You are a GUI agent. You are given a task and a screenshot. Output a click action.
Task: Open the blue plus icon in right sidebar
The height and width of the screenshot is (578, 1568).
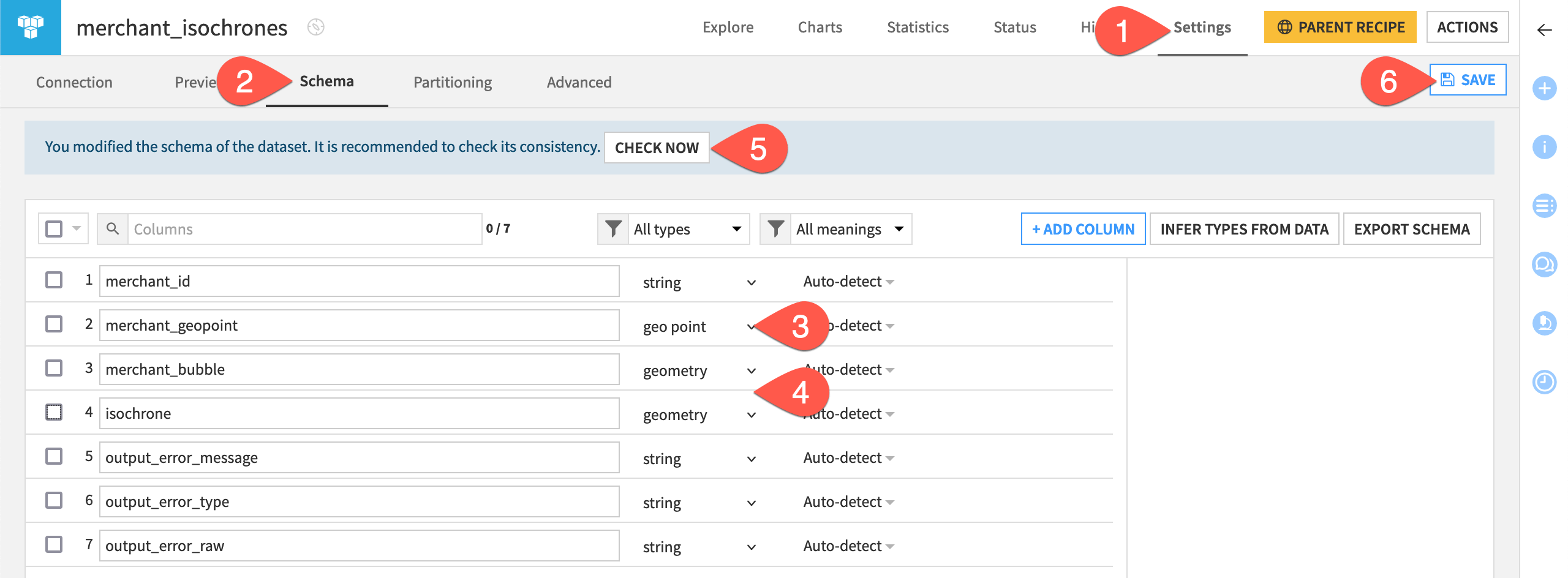1543,88
